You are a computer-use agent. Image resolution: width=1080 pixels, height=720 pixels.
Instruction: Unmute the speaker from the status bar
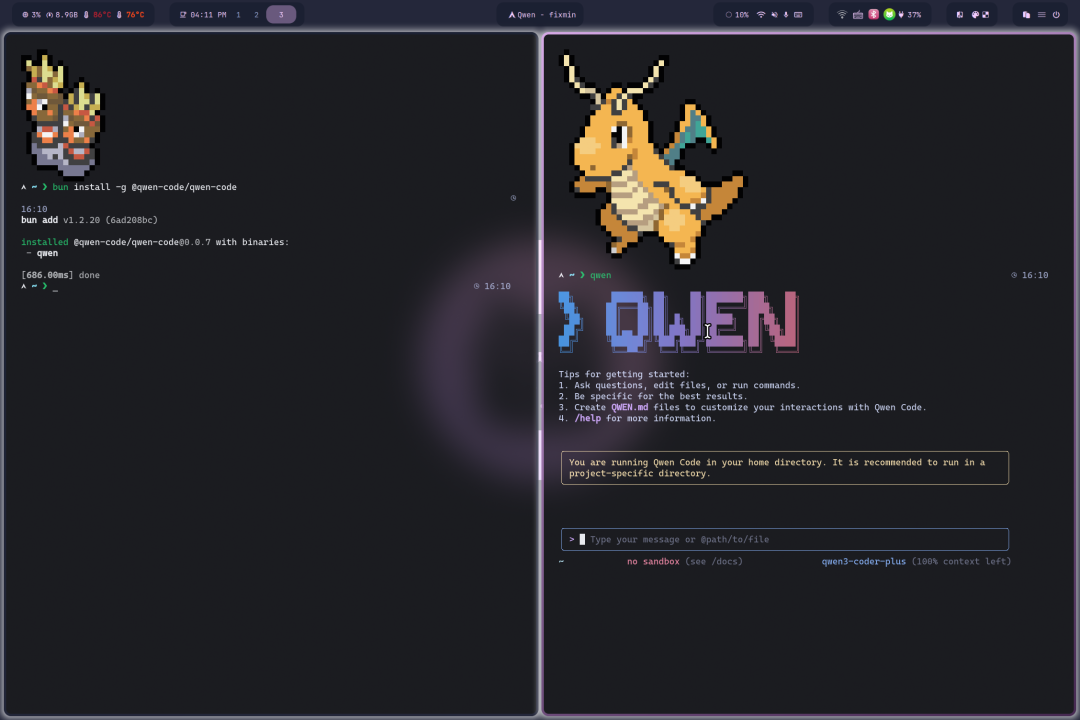774,14
